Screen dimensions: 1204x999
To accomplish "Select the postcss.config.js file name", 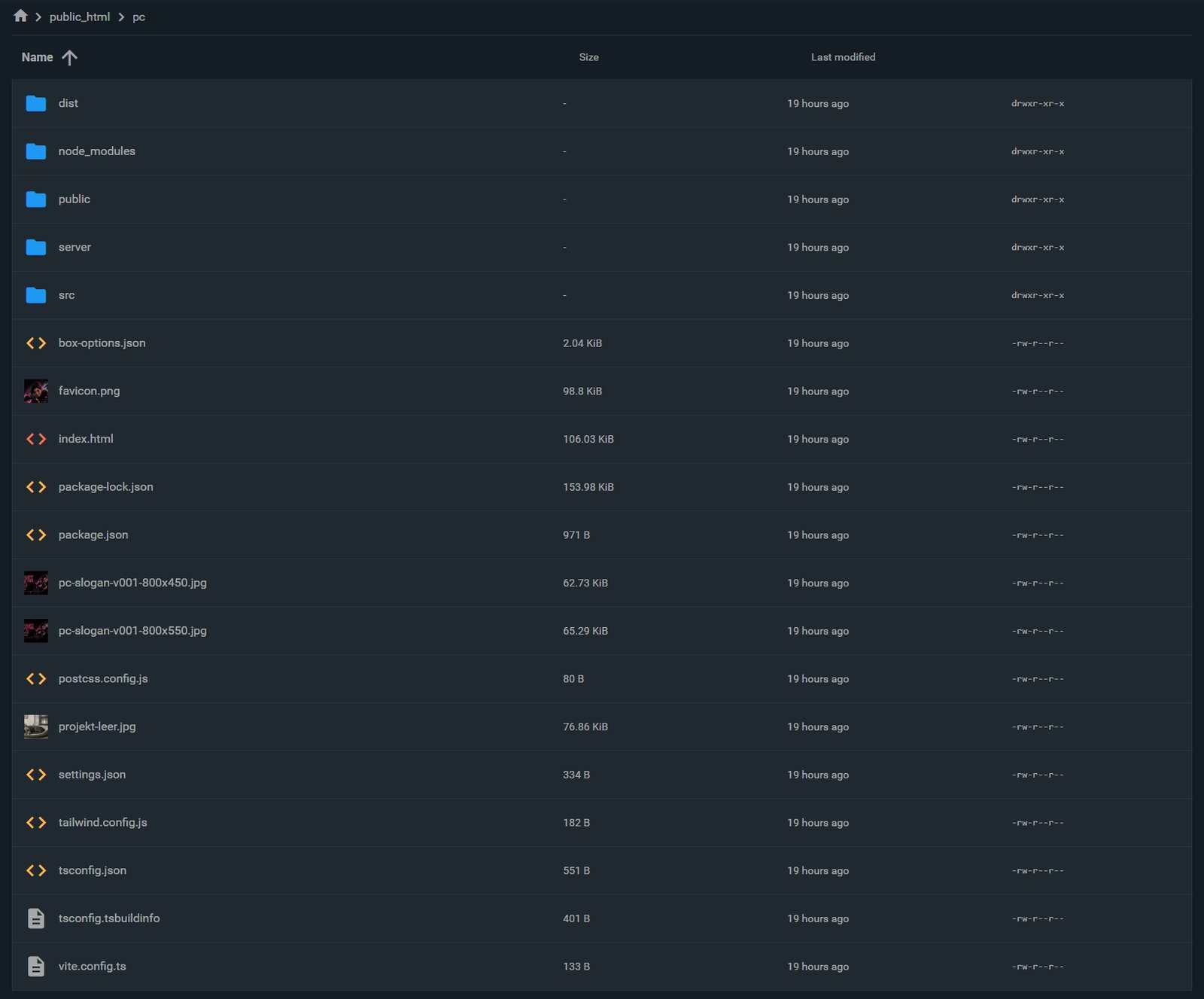I will (103, 678).
